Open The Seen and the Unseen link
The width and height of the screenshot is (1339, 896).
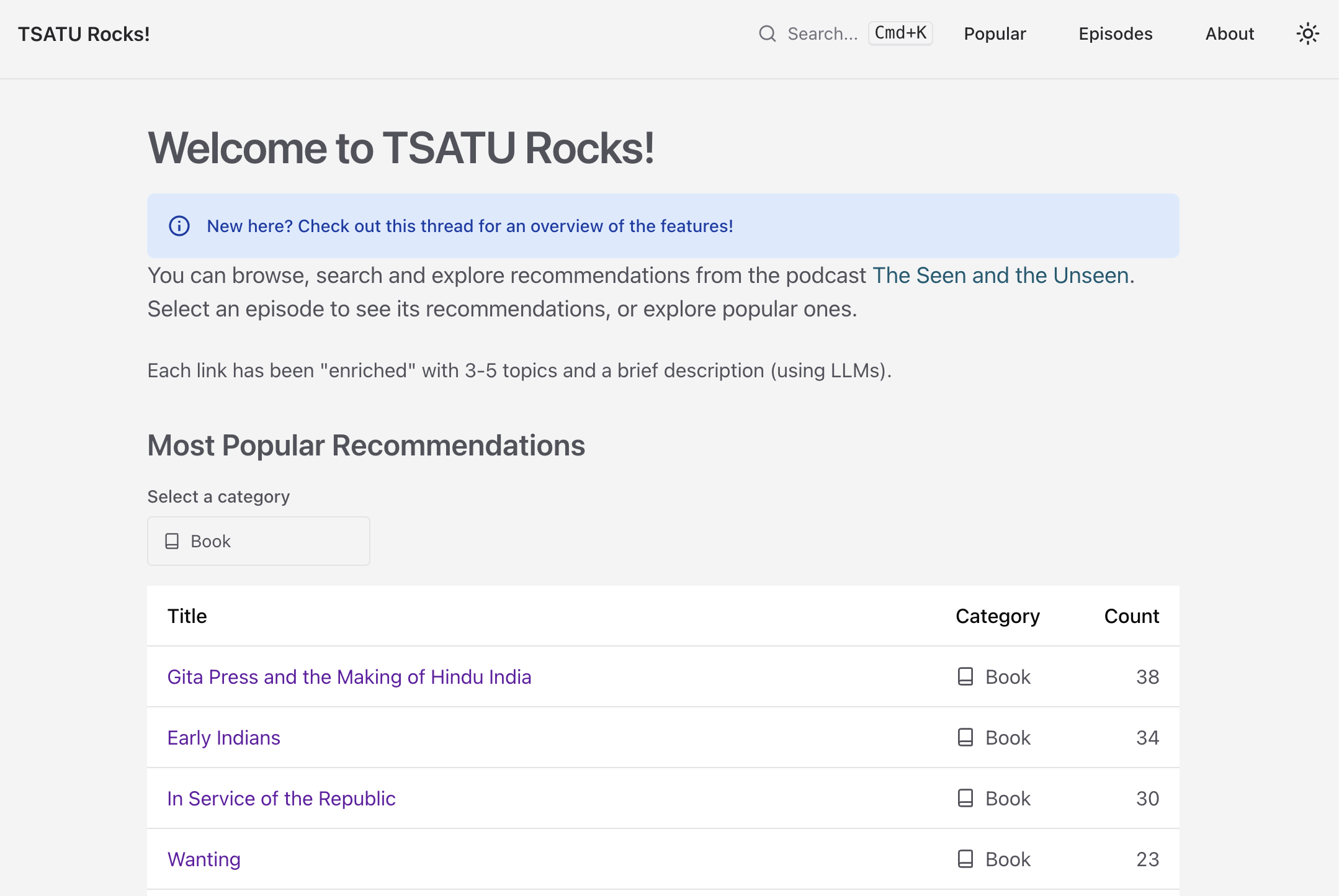(1000, 276)
